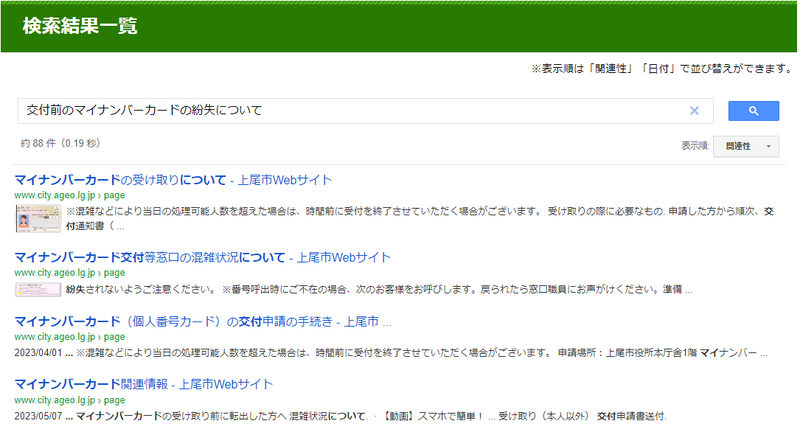800x432 pixels.
Task: Click the URL under the 交付申請の手続き result
Action: 69,336
